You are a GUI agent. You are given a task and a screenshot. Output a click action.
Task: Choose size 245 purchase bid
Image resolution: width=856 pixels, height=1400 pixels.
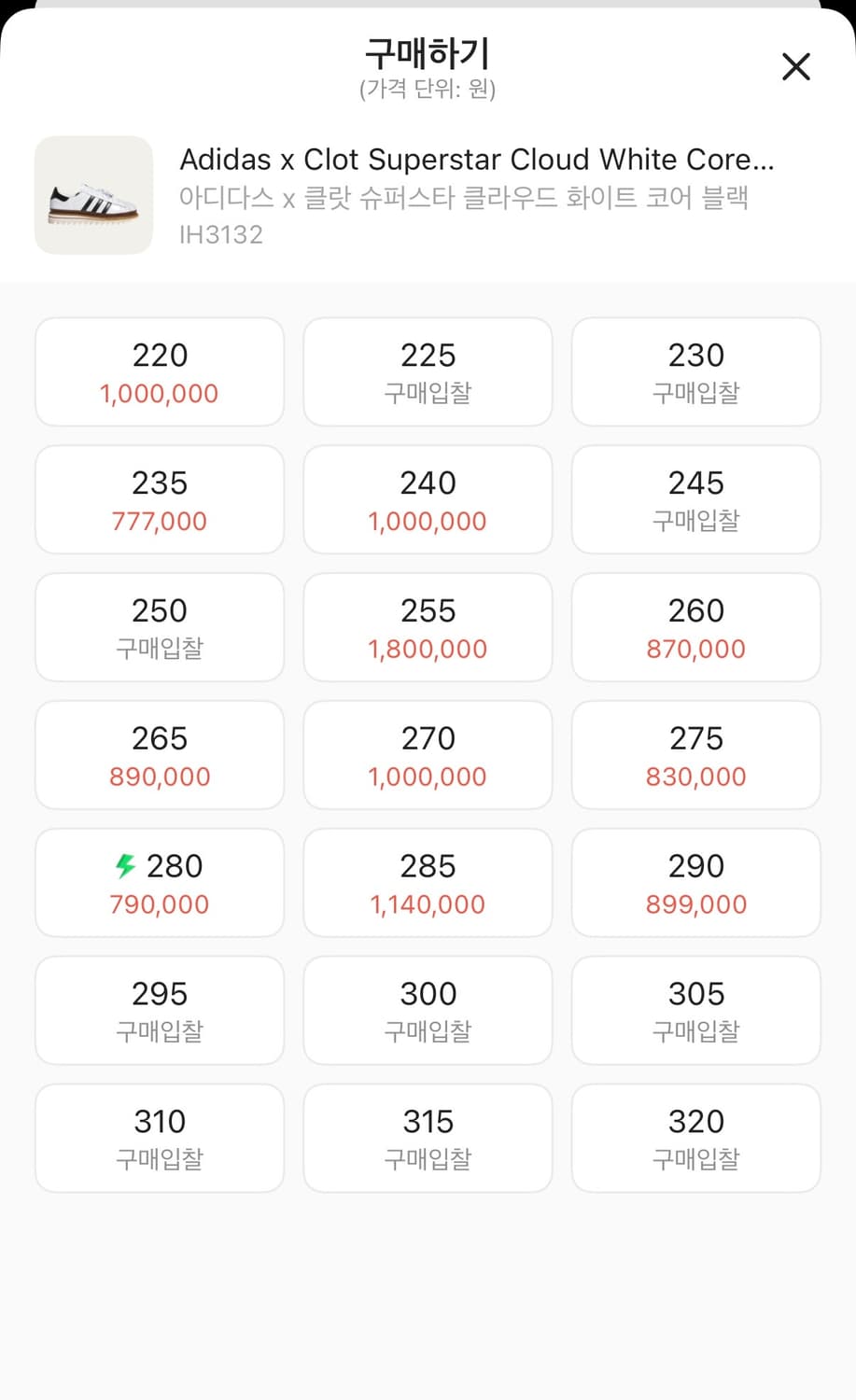tap(696, 499)
